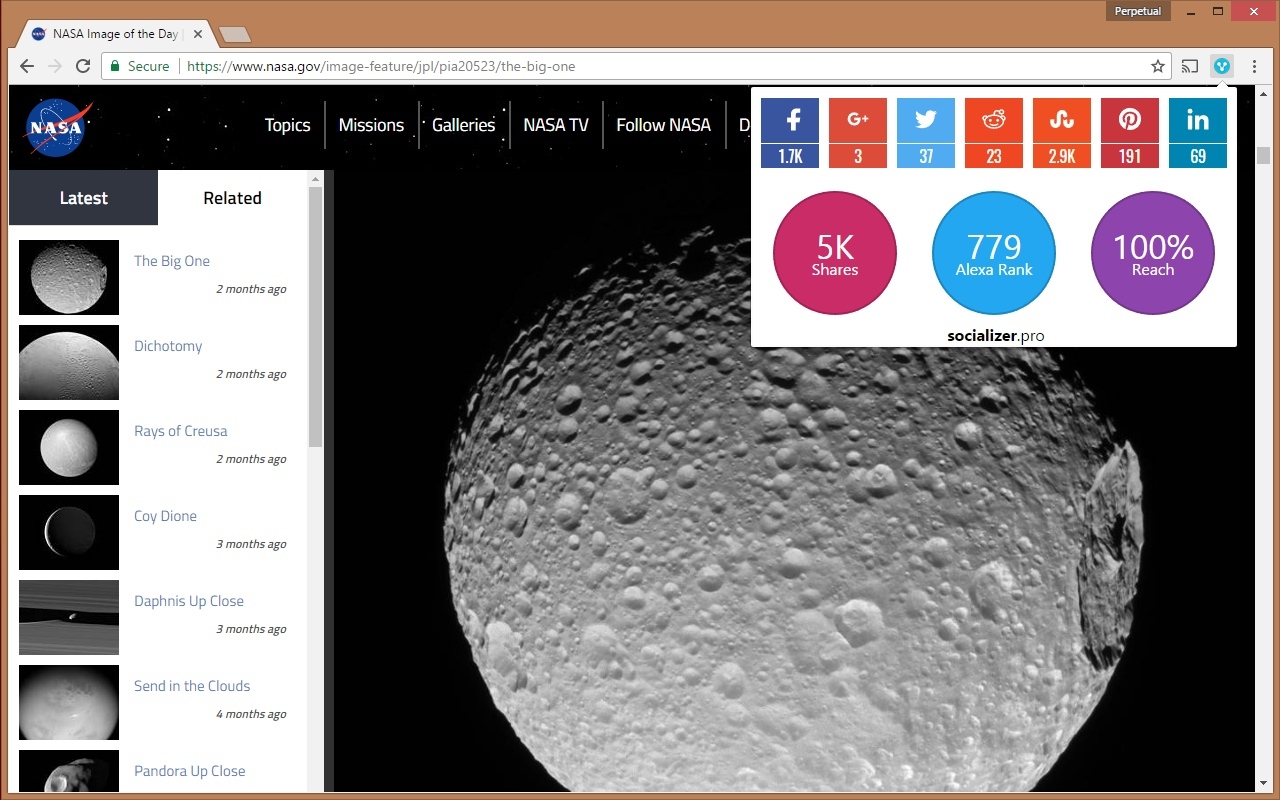Click the Perpetual profile button in title bar

pos(1138,11)
